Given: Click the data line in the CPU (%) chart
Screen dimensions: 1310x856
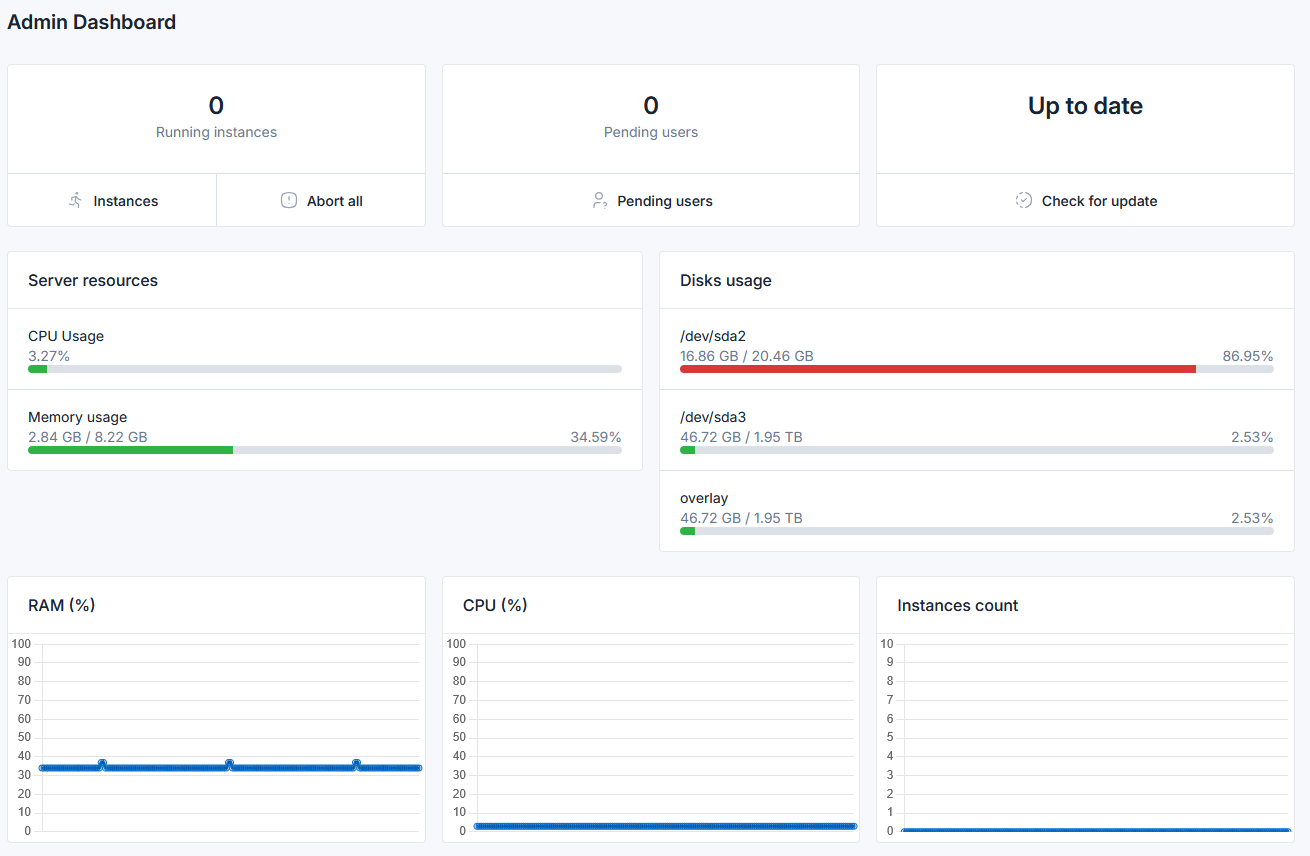Looking at the screenshot, I should [665, 826].
